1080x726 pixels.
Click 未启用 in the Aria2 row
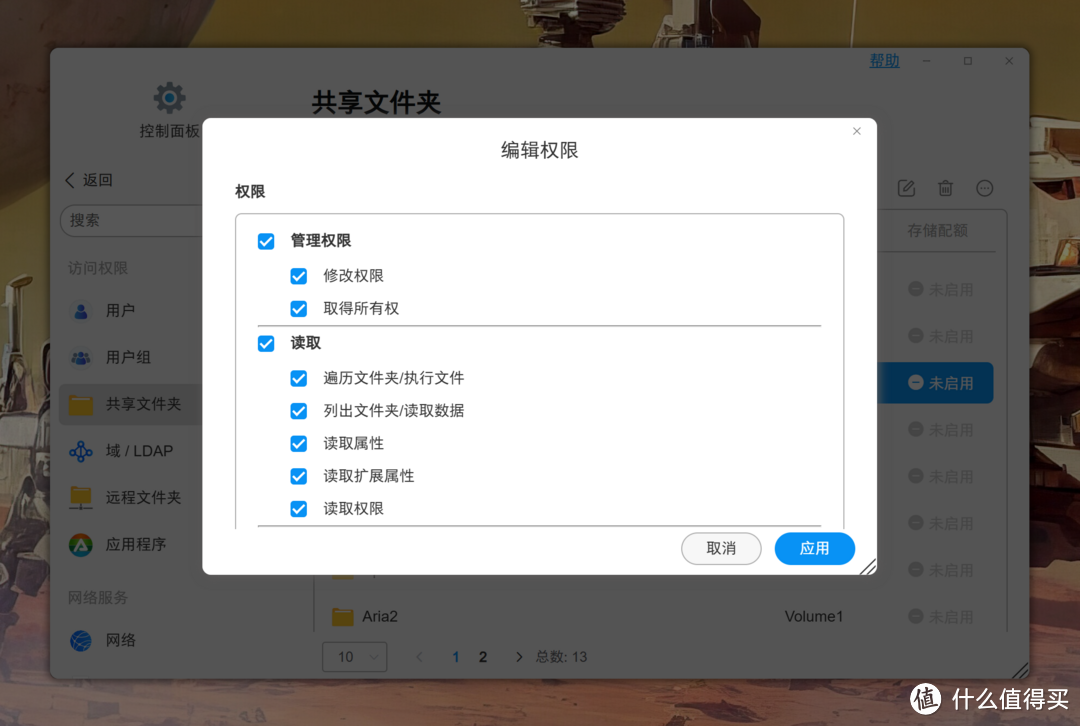pyautogui.click(x=941, y=616)
